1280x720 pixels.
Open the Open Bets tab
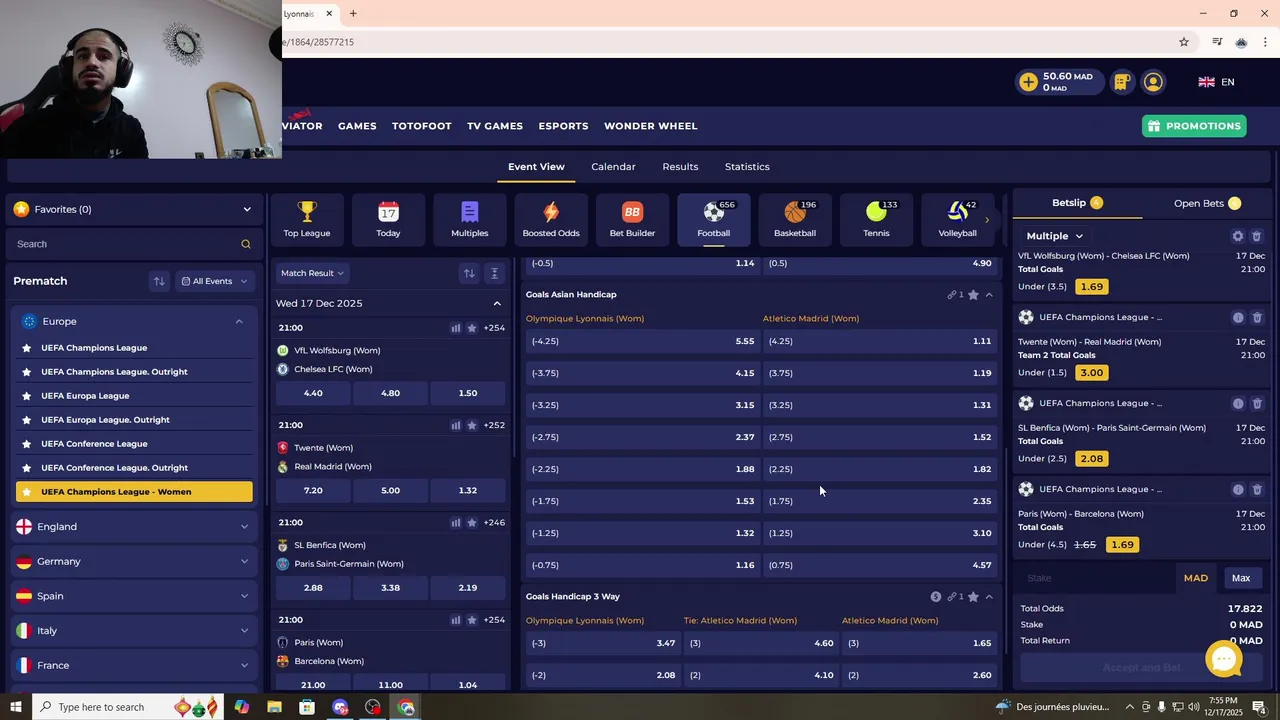1207,203
